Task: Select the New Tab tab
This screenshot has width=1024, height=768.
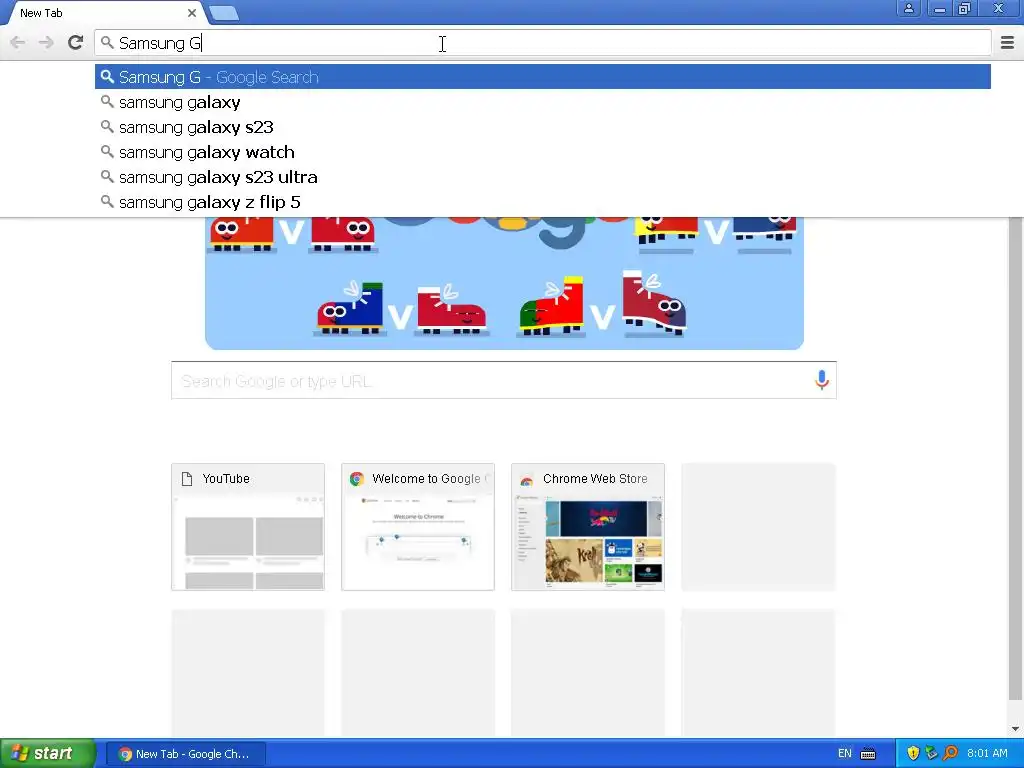Action: [x=103, y=13]
